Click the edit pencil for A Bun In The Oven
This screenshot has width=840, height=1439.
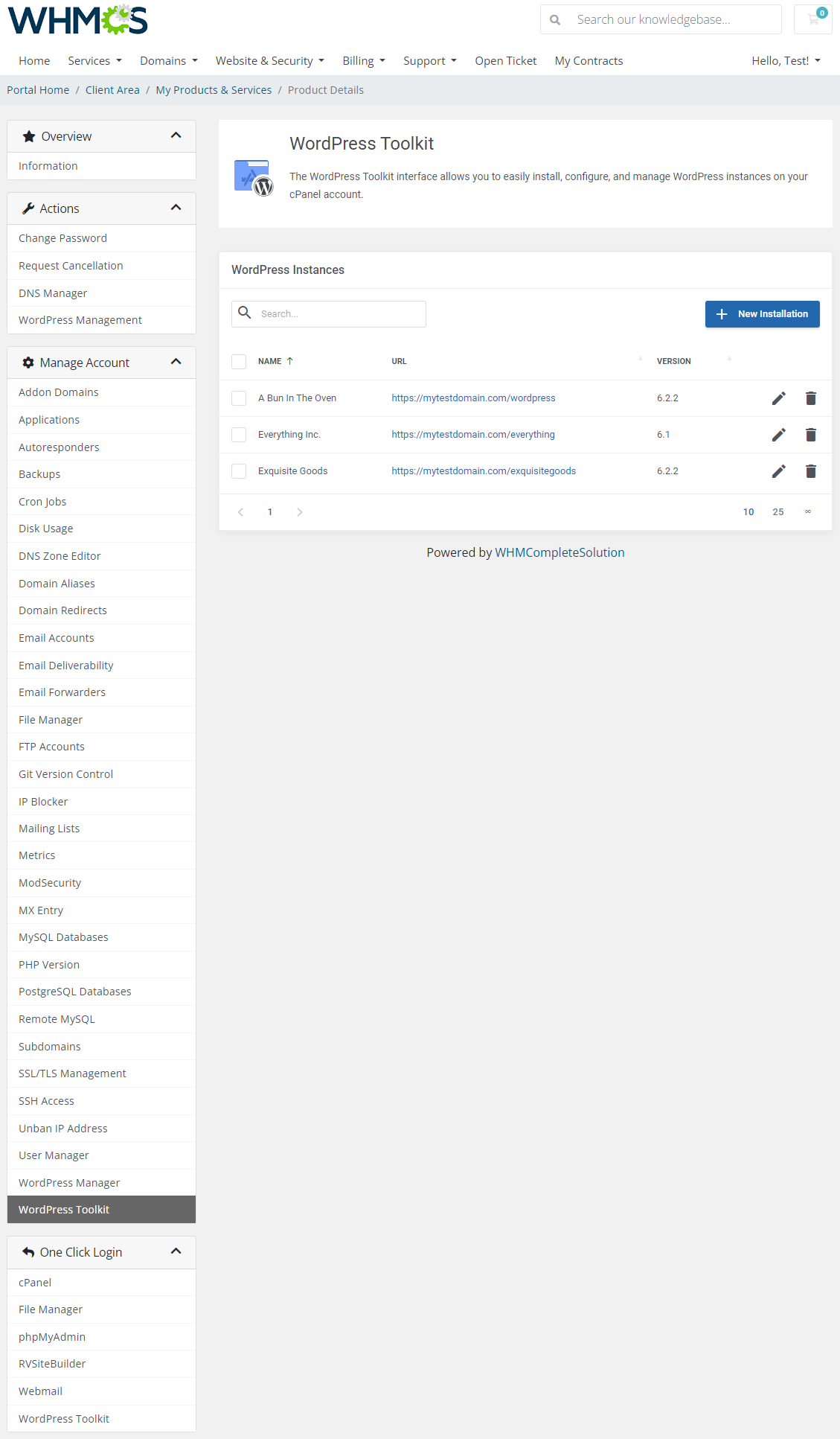coord(778,398)
